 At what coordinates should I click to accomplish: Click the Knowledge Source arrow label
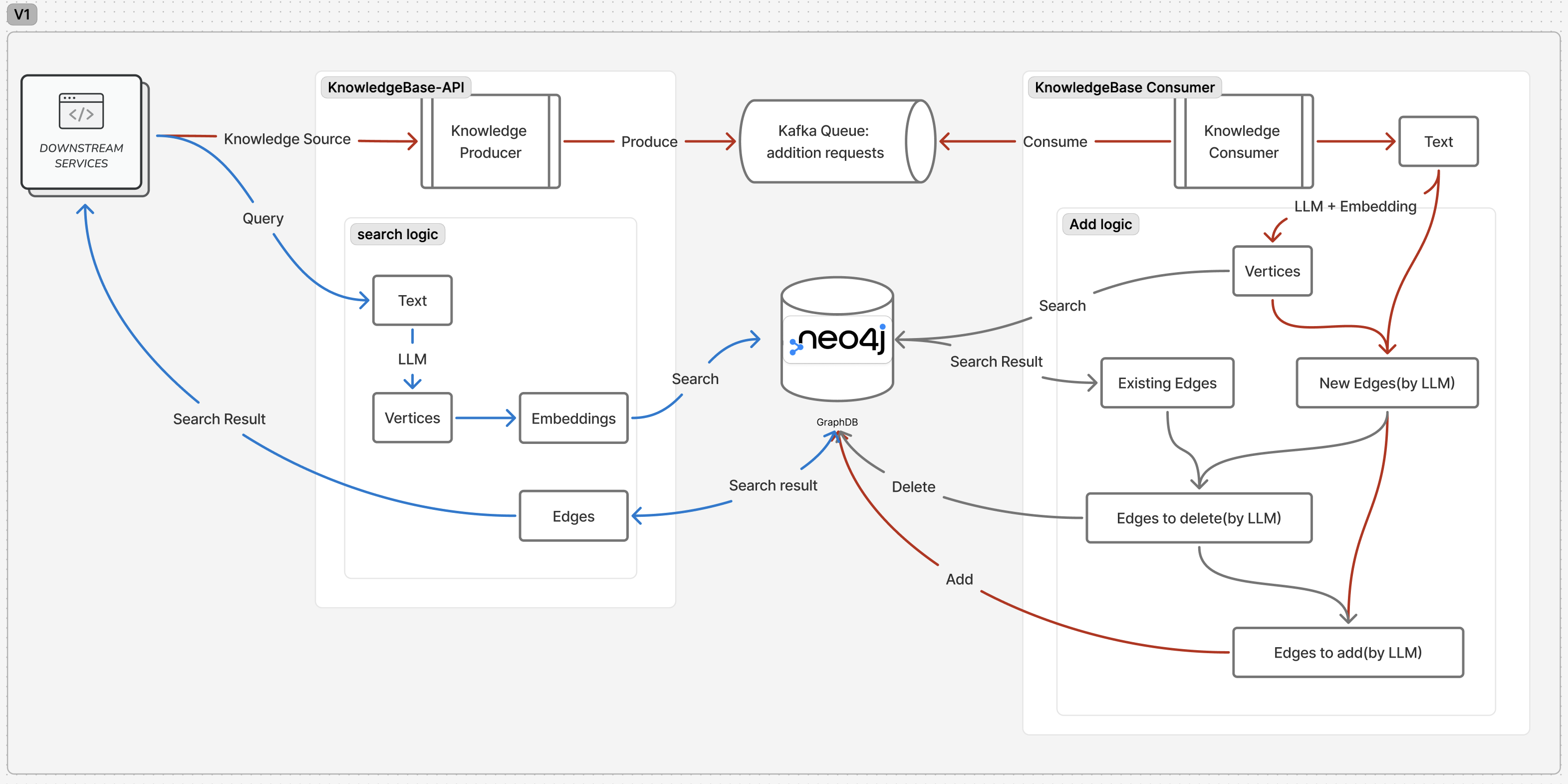(287, 139)
